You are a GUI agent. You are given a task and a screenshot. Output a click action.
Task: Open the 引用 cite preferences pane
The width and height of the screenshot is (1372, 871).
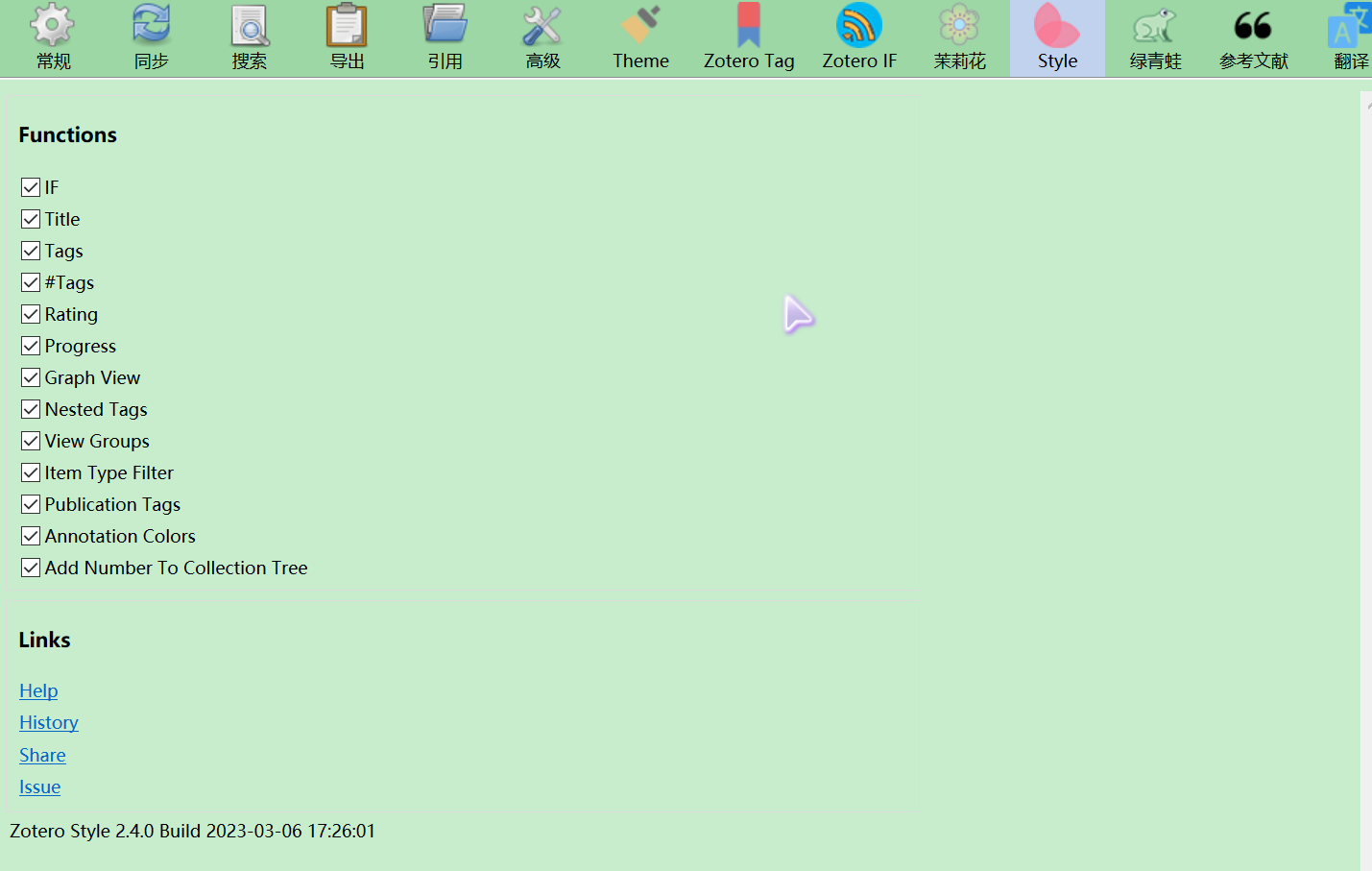(445, 38)
